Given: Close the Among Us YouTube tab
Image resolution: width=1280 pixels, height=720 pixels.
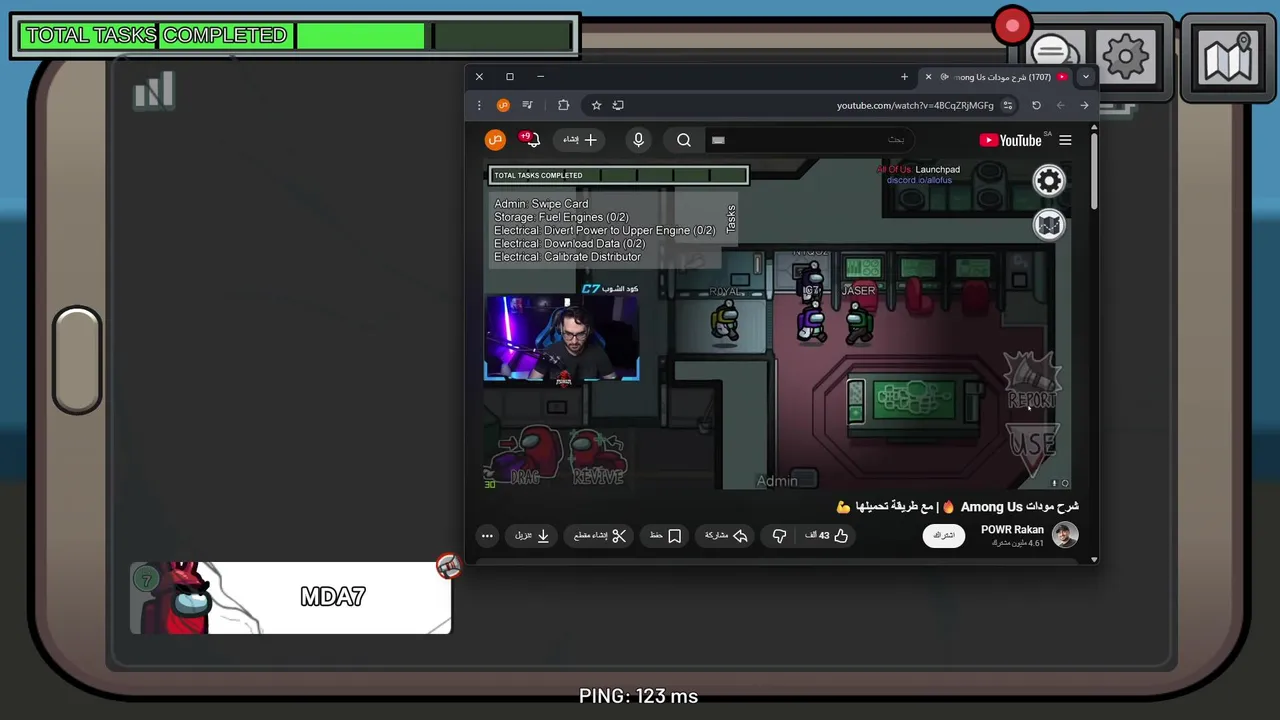Looking at the screenshot, I should 928,77.
